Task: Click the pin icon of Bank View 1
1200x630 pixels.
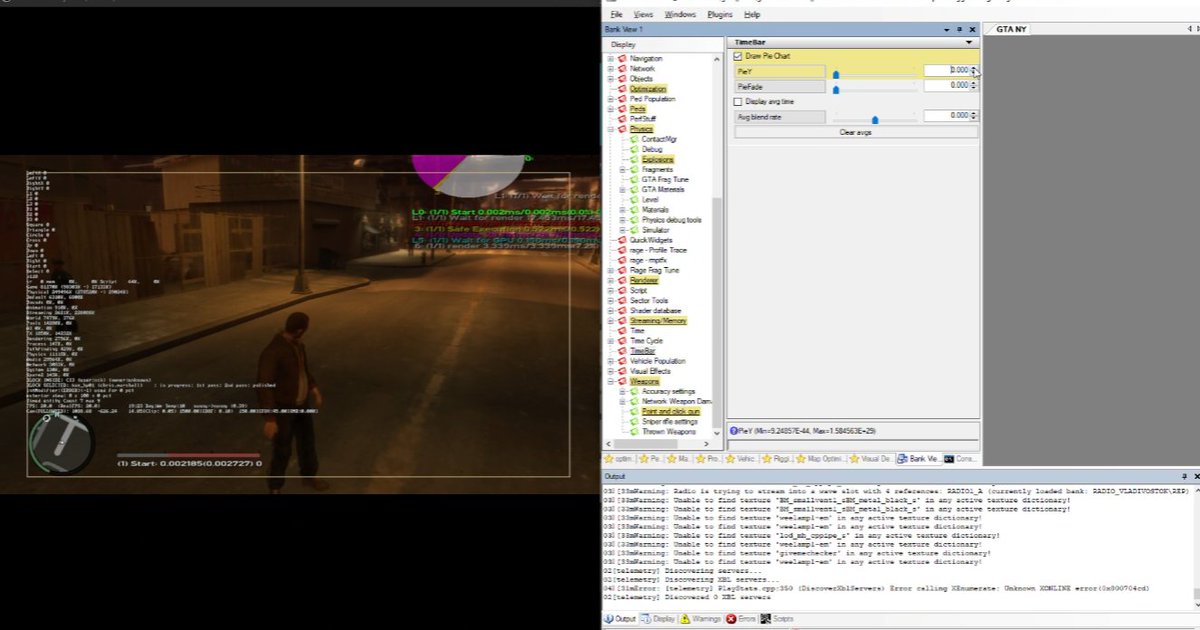Action: 961,30
